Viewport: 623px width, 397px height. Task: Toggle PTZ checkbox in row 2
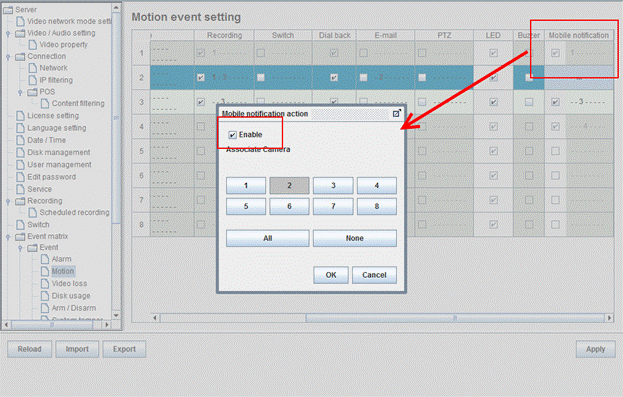click(x=422, y=77)
